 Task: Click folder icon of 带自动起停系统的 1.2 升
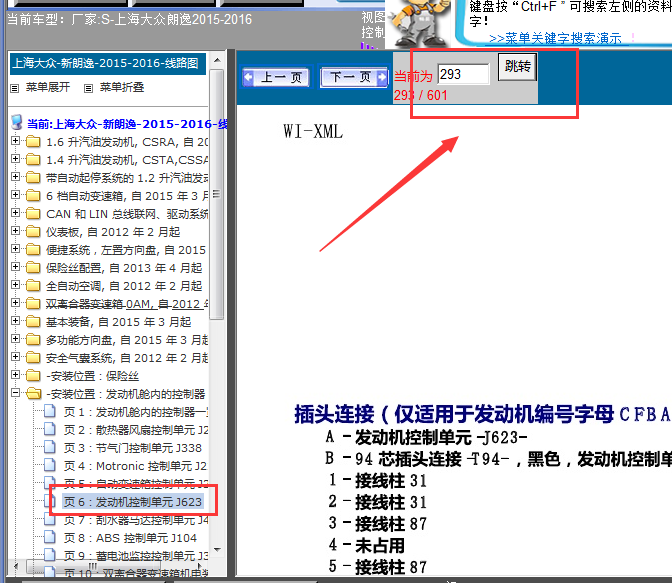33,177
